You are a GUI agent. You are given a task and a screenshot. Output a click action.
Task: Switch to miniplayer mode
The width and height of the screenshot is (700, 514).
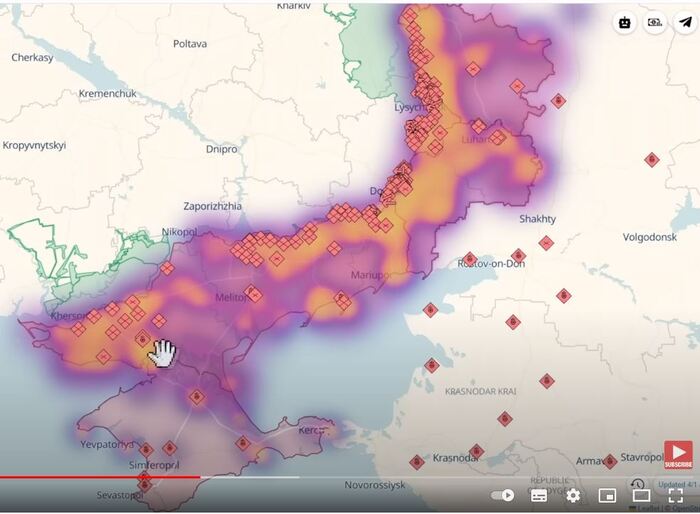click(607, 495)
